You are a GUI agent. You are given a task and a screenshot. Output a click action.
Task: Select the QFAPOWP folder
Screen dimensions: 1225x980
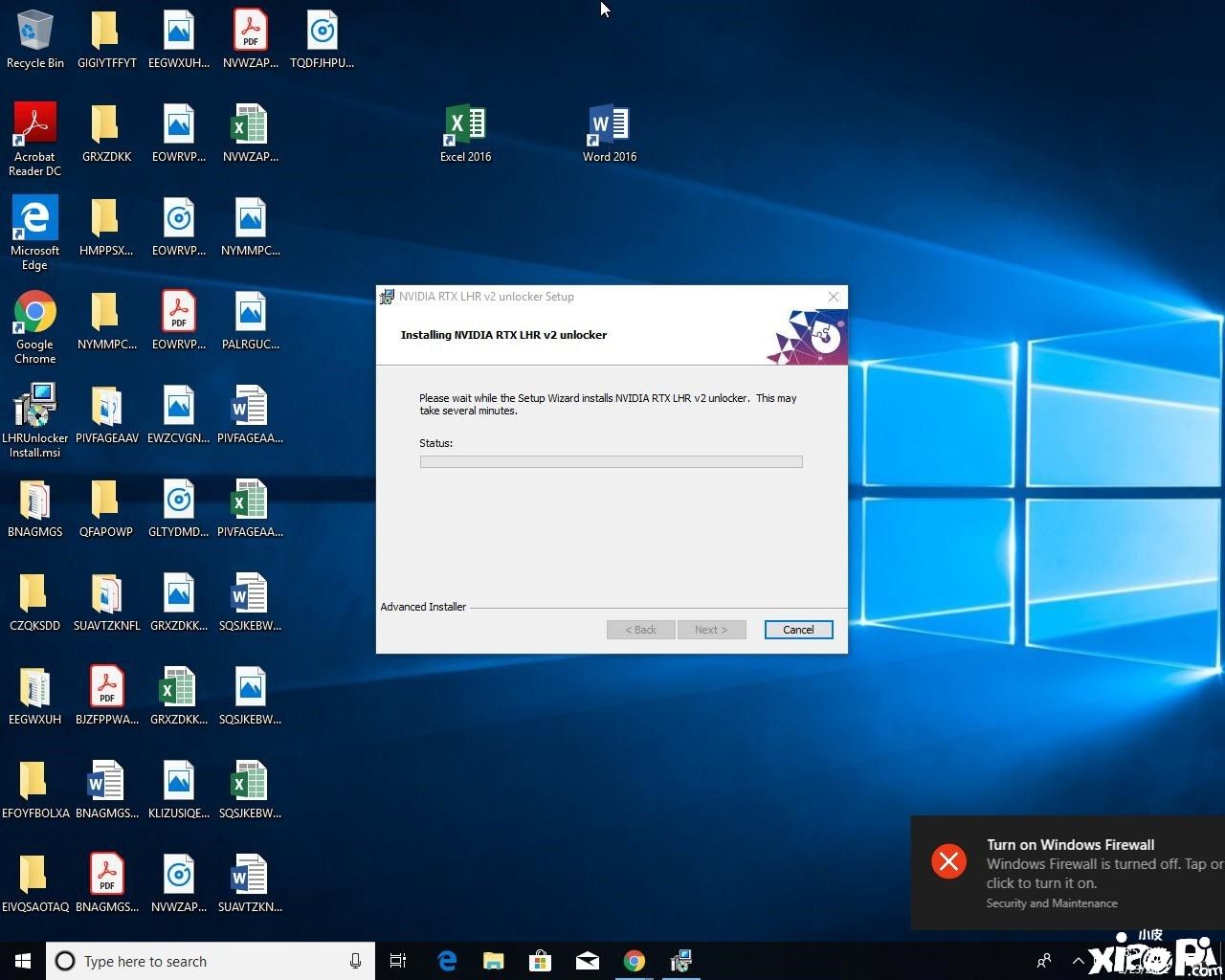[x=107, y=508]
